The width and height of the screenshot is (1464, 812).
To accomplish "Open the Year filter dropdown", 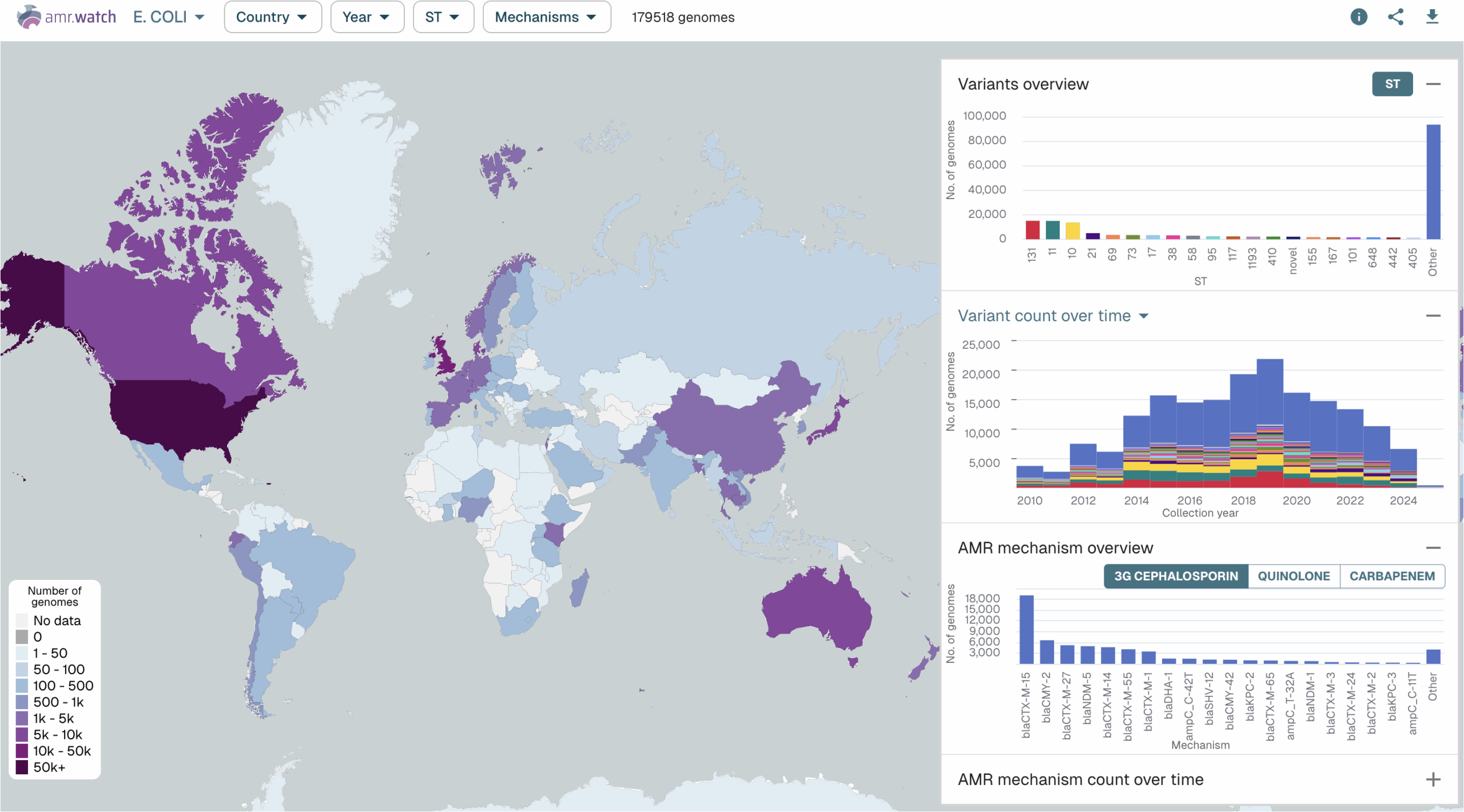I will click(367, 17).
